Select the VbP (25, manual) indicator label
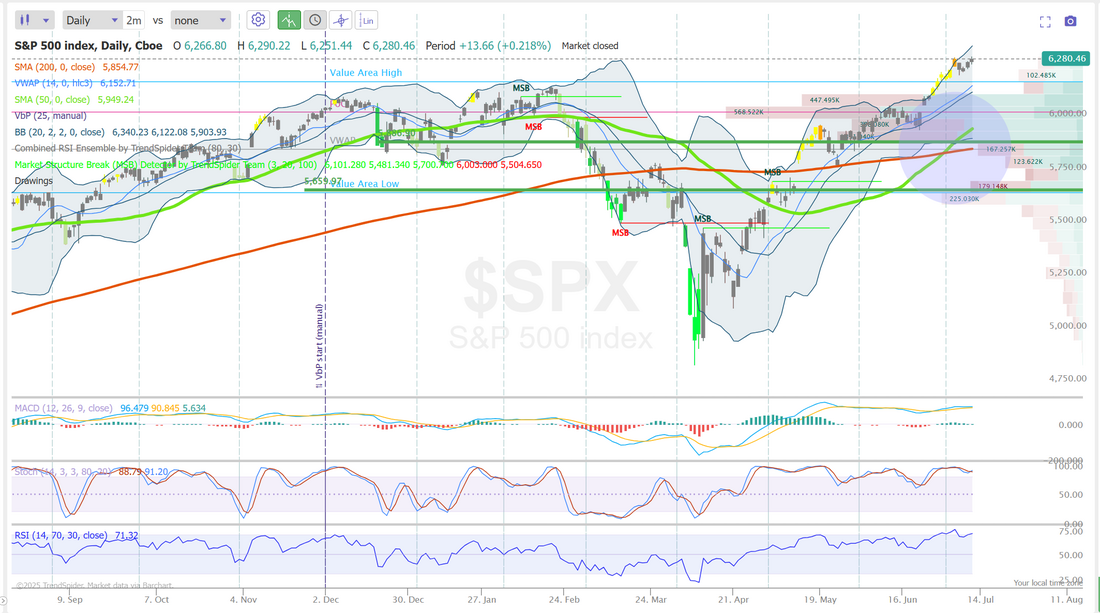Viewport: 1100px width, 613px height. coord(51,116)
